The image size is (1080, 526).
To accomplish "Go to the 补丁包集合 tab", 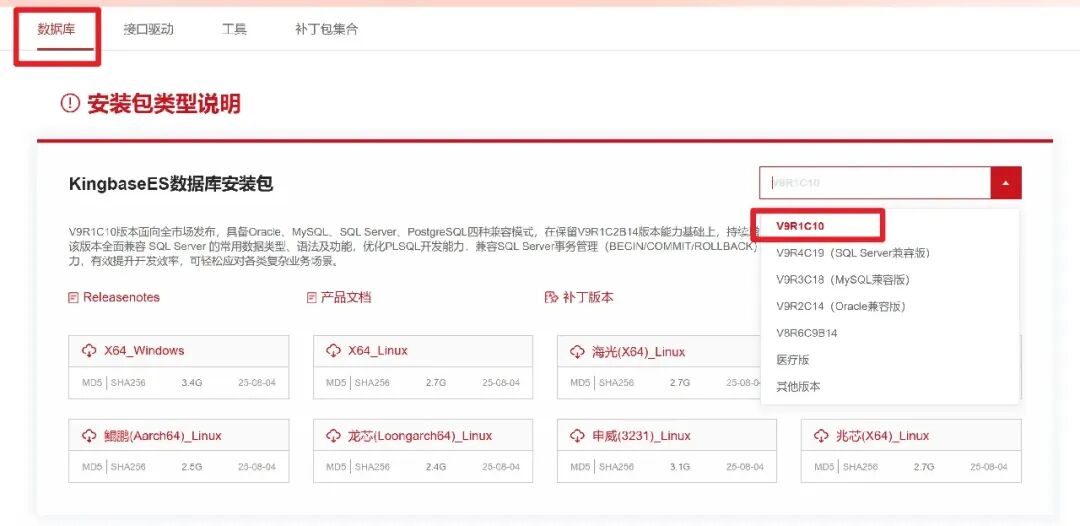I will click(x=326, y=29).
